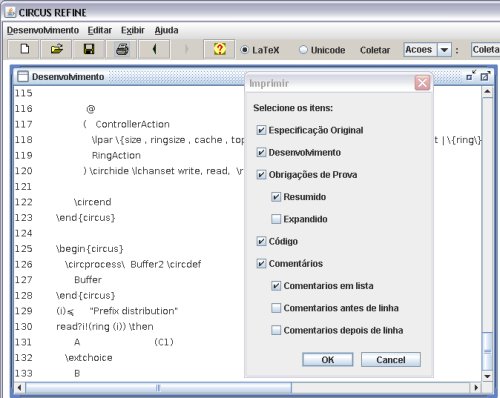Screen dimensions: 500x398
Task: Click the vertical scrollbar down arrow
Action: point(487,376)
